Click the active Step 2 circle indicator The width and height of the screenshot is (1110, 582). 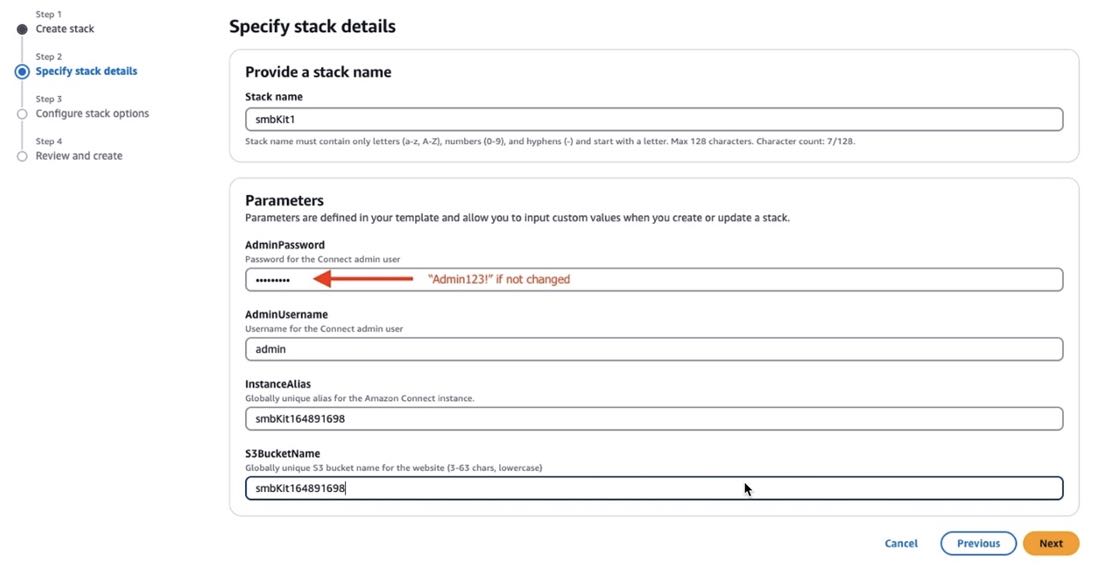(22, 72)
